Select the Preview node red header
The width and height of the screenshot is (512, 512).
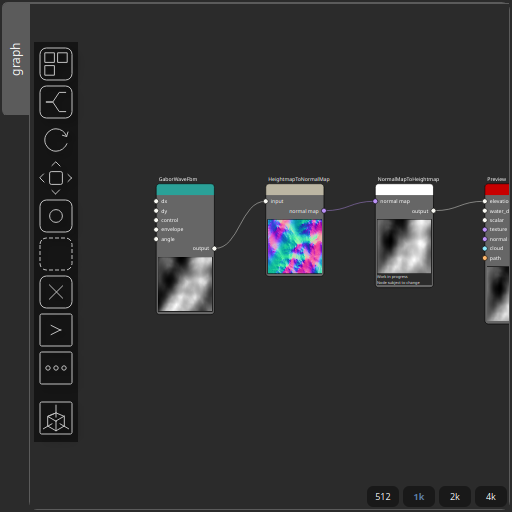497,190
